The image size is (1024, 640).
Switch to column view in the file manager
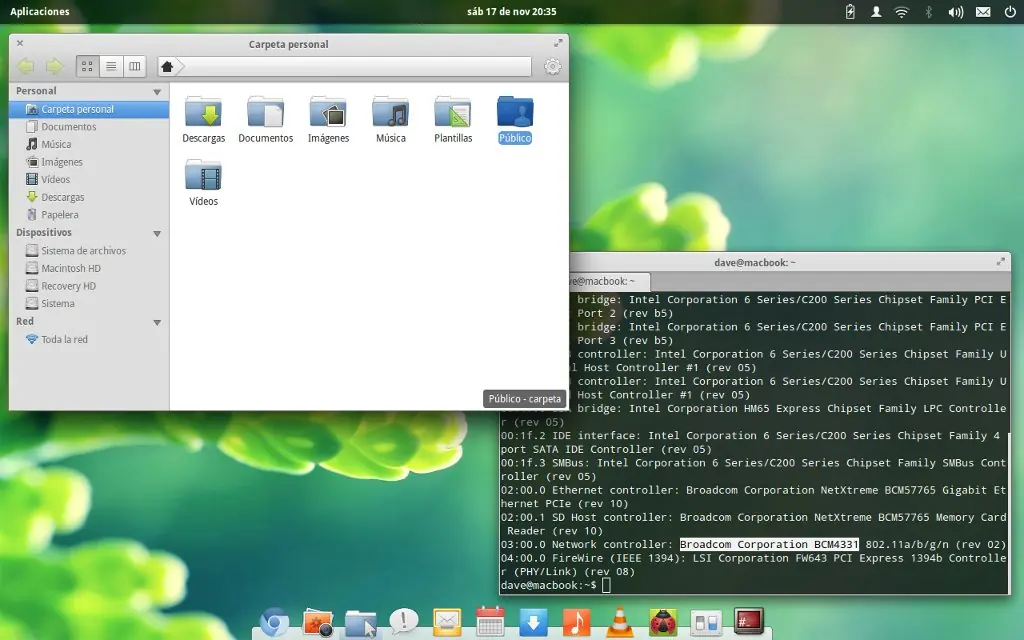[x=136, y=66]
